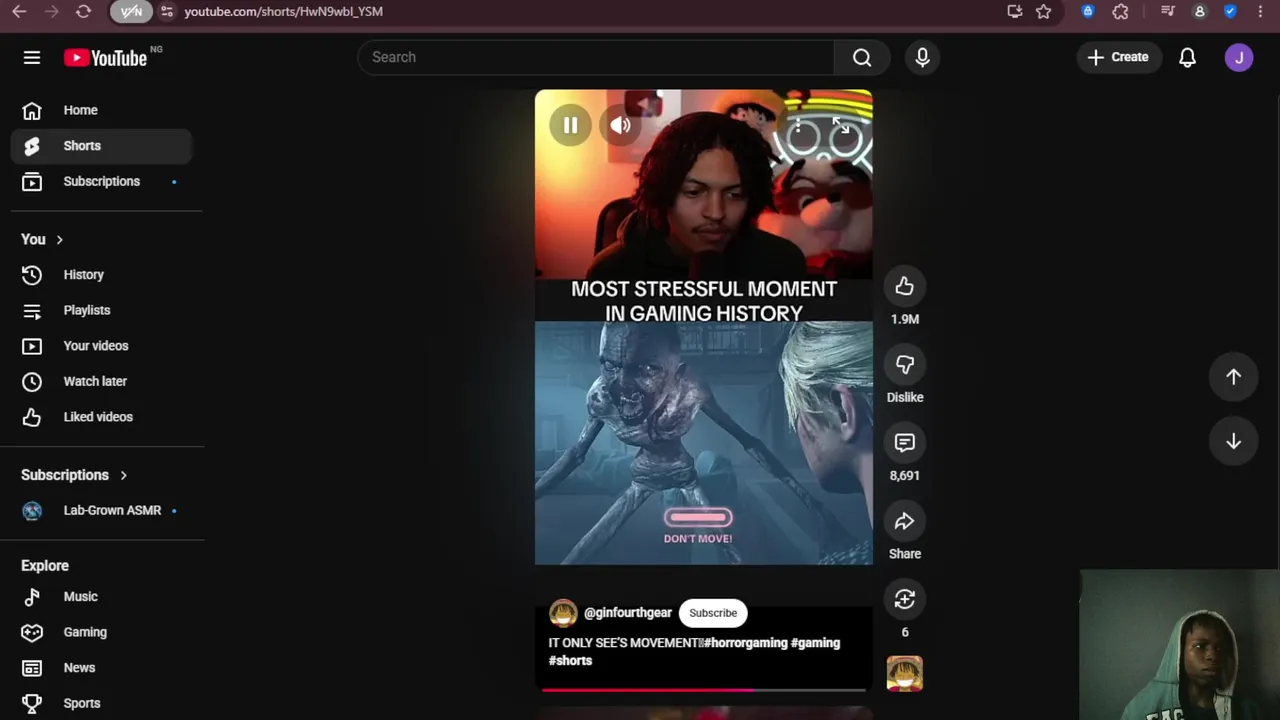Open the browser extensions puzzle icon

pyautogui.click(x=1120, y=11)
